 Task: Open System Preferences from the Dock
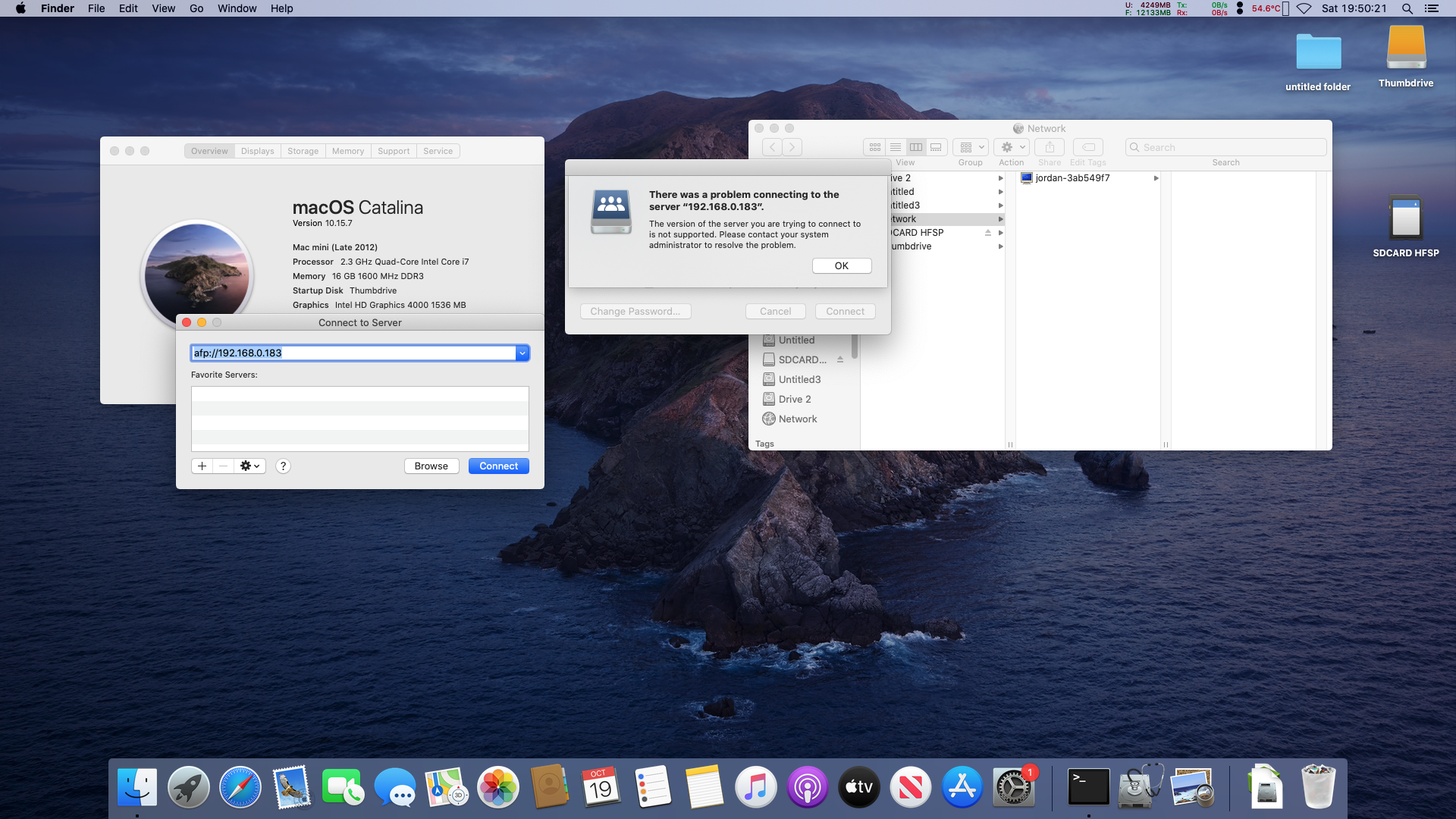[1014, 787]
